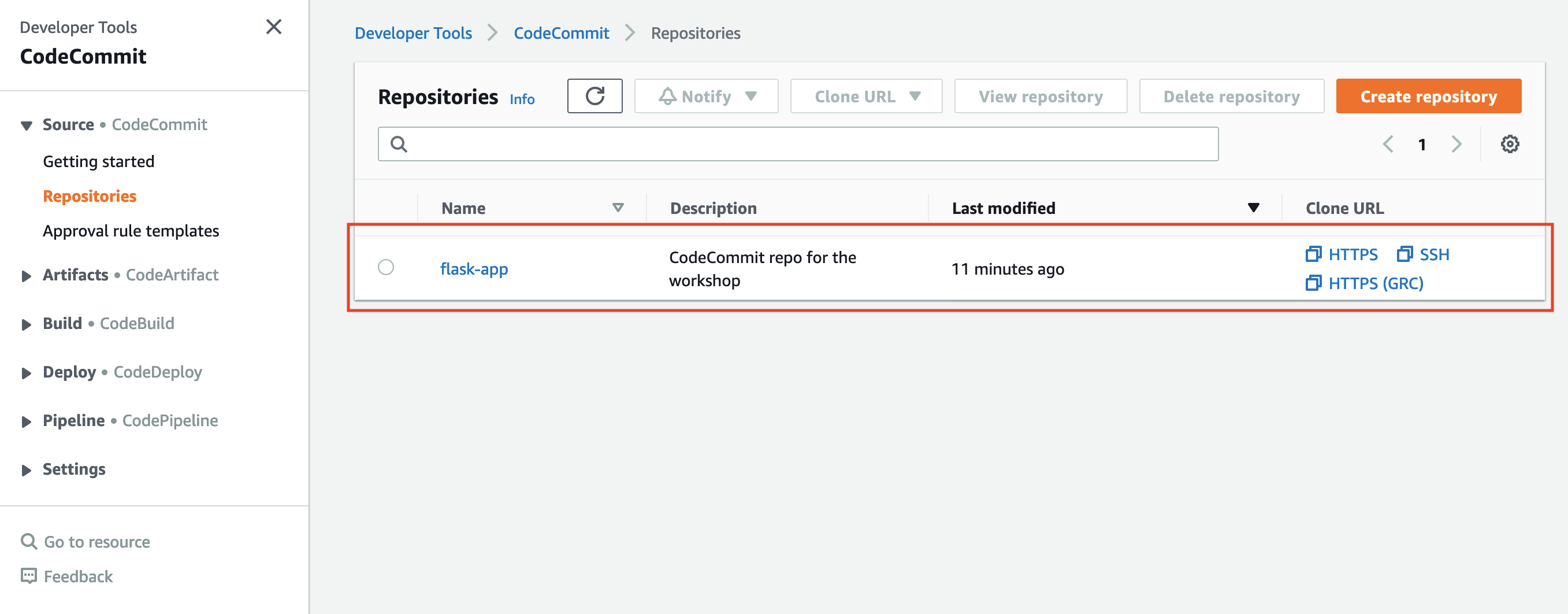1568x614 pixels.
Task: Click the Clone URL column header
Action: (x=1344, y=208)
